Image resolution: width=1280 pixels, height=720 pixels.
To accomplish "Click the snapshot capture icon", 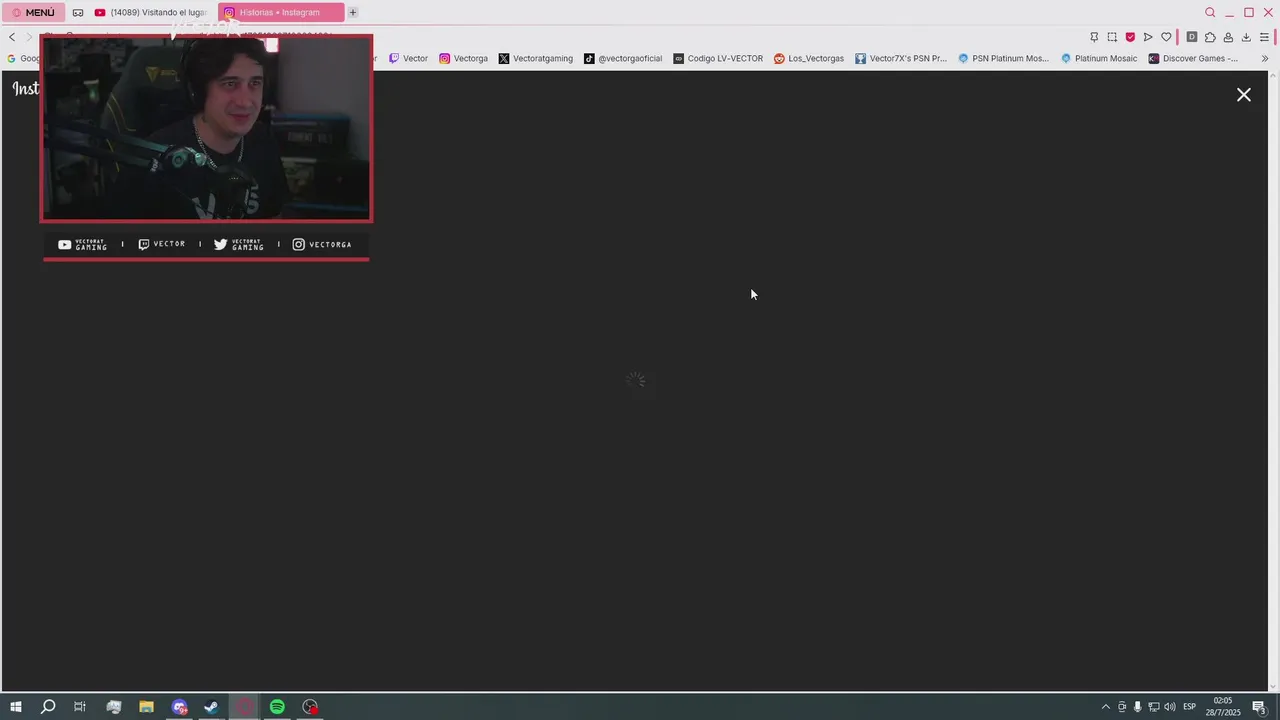I will [1112, 37].
